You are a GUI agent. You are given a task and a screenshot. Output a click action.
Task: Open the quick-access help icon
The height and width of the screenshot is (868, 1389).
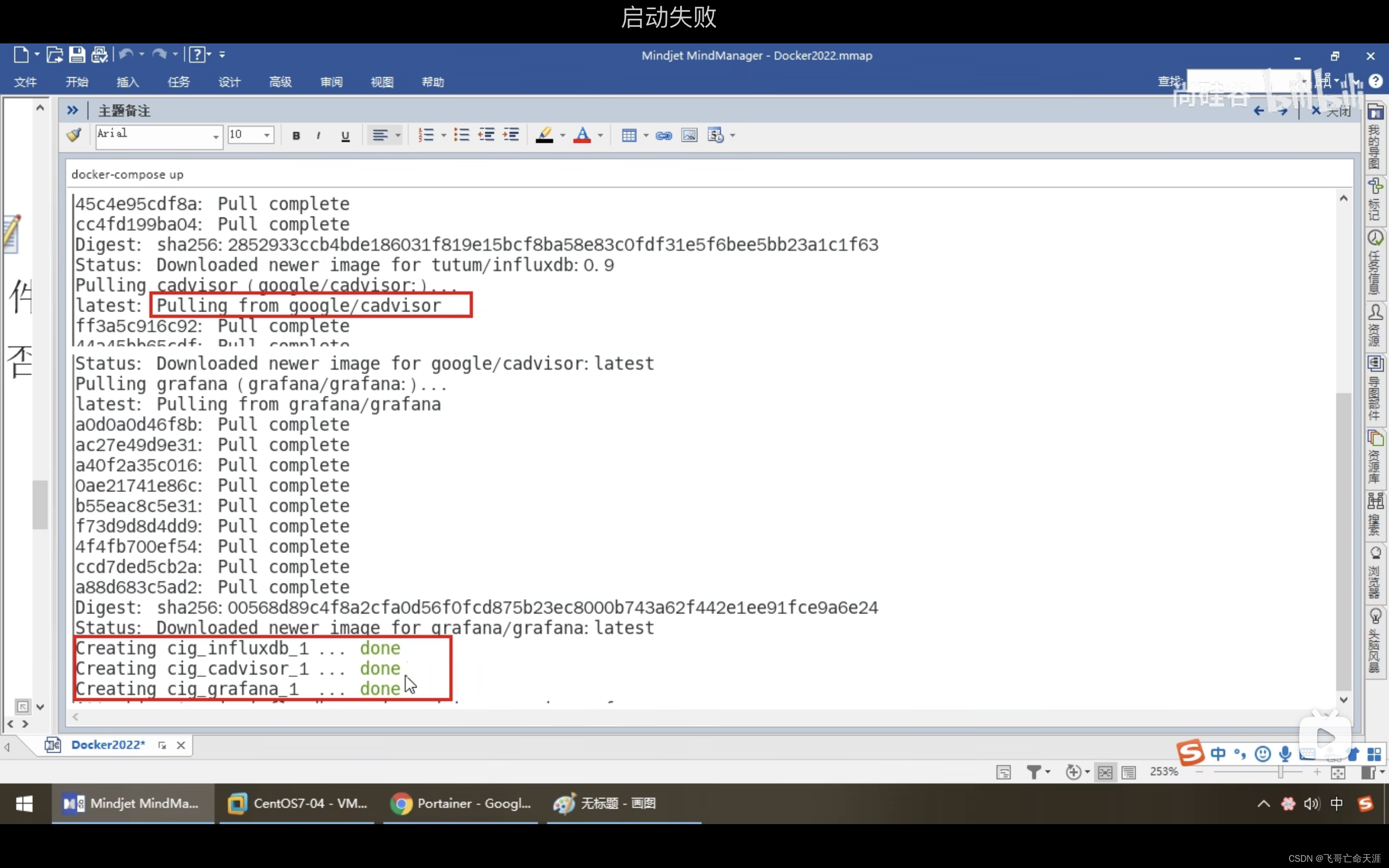click(197, 54)
